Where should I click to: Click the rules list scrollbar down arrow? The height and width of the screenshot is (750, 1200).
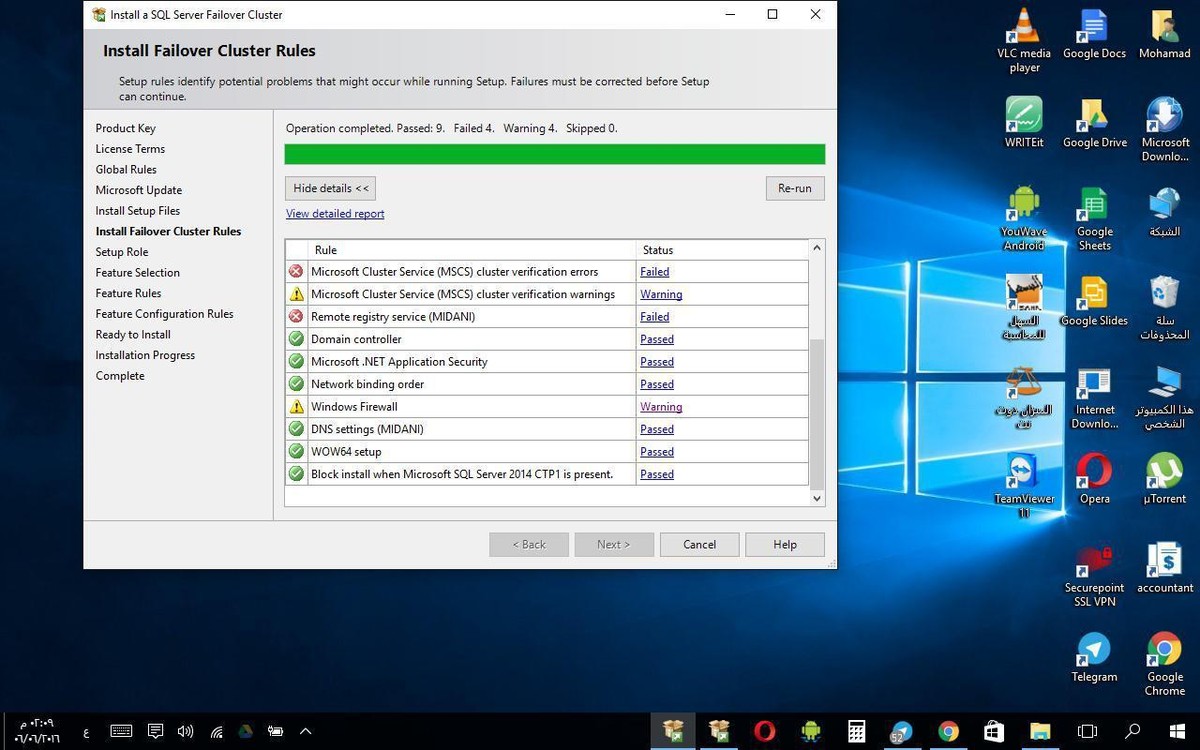click(x=817, y=498)
